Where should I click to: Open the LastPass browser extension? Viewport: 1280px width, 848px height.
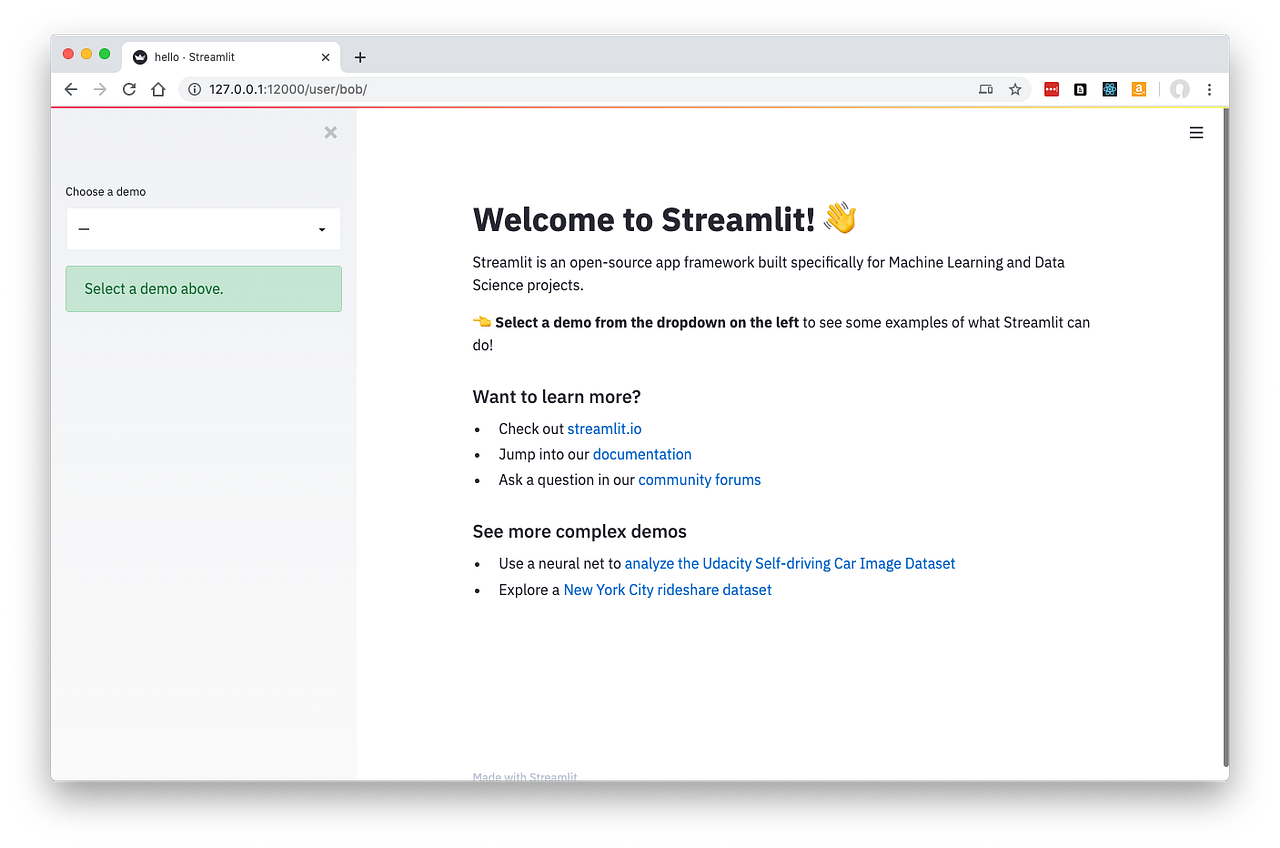click(x=1051, y=89)
